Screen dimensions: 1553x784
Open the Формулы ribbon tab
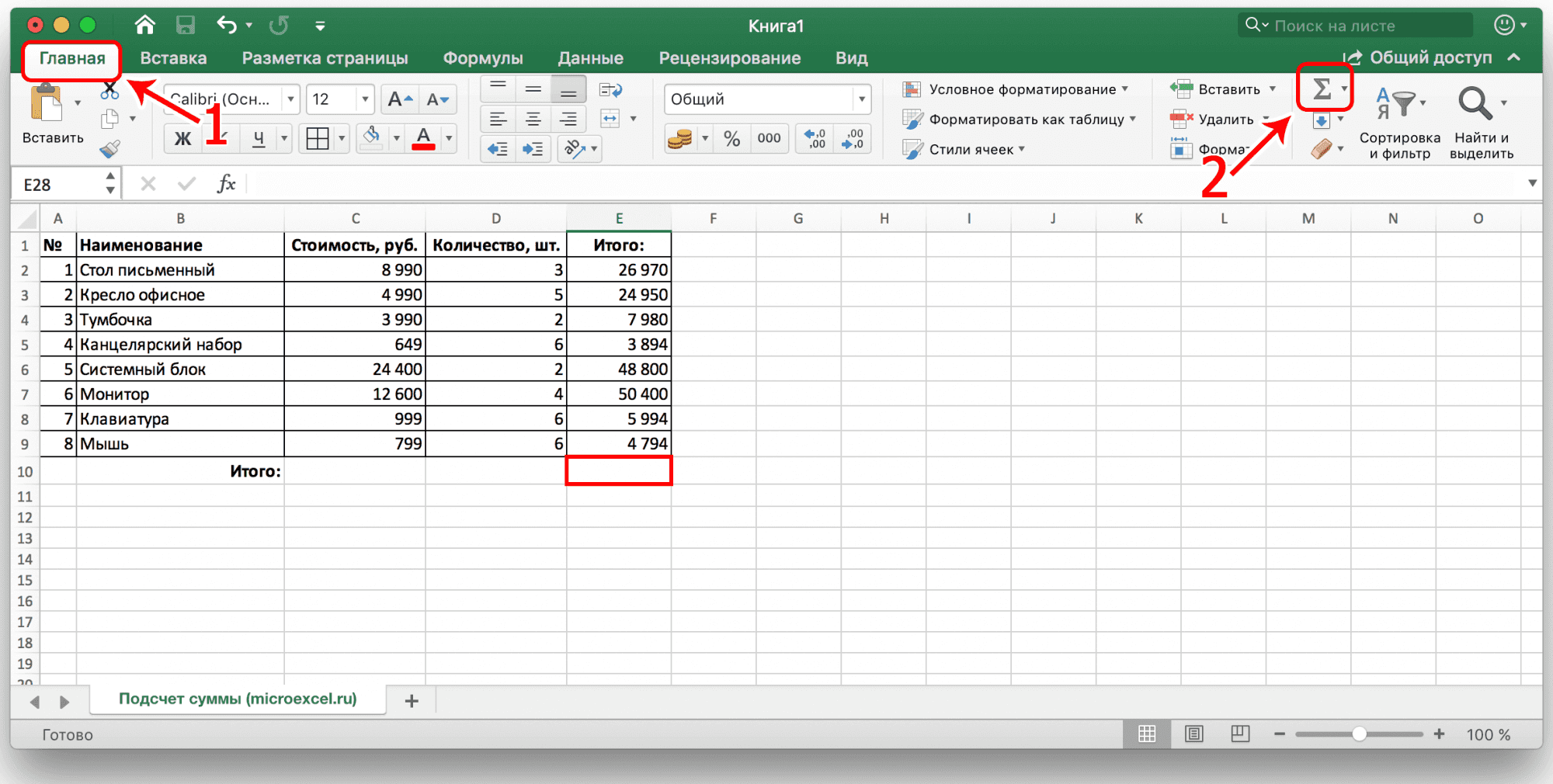click(x=482, y=58)
